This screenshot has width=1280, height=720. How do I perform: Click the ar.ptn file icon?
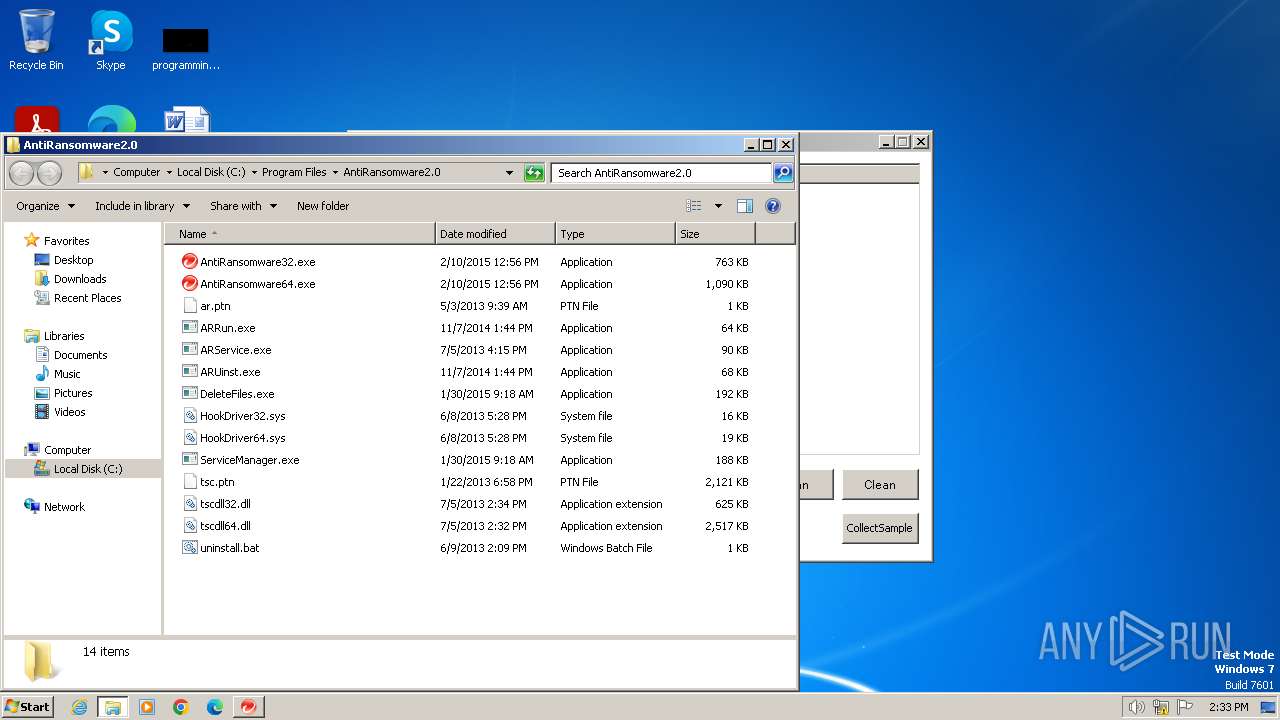[x=190, y=306]
